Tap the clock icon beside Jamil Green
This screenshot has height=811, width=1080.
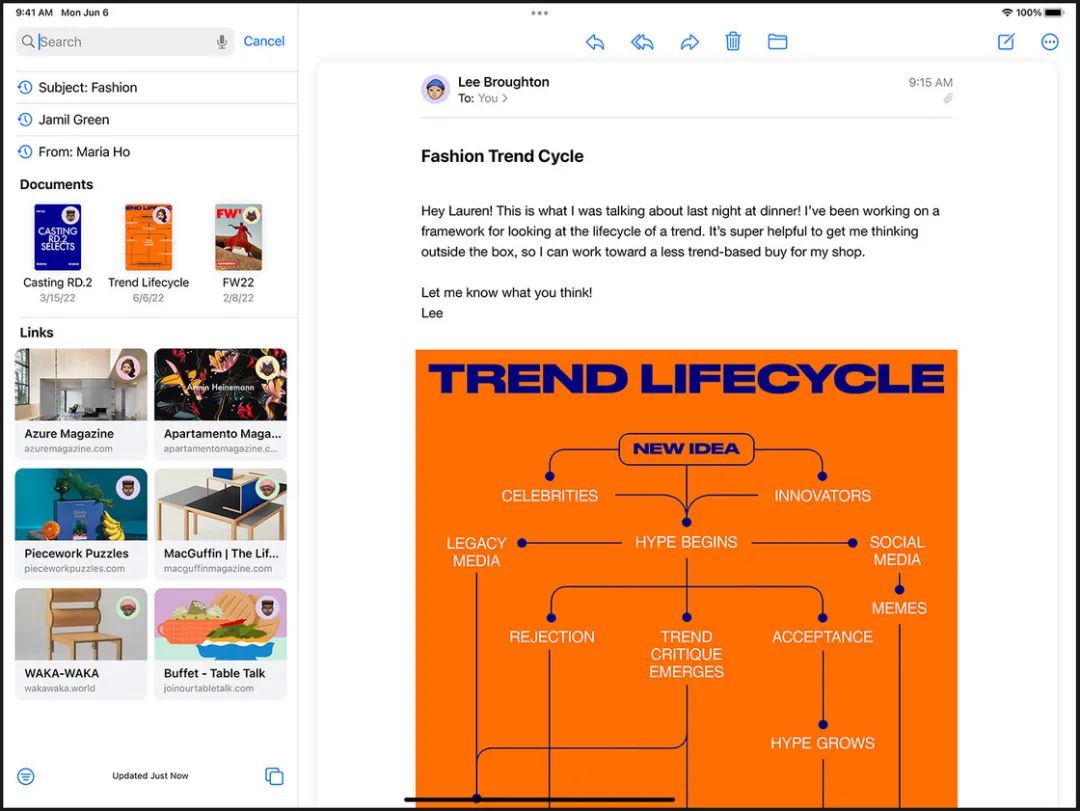click(25, 120)
